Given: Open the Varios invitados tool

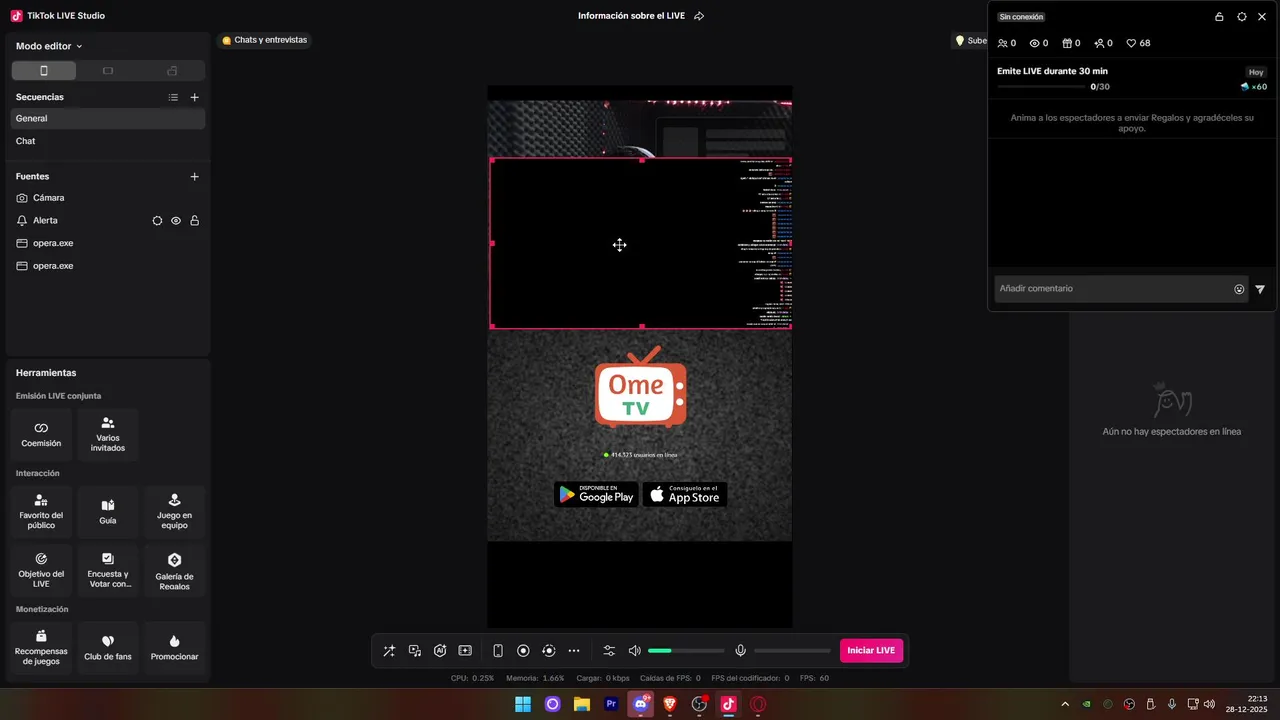Looking at the screenshot, I should point(108,435).
